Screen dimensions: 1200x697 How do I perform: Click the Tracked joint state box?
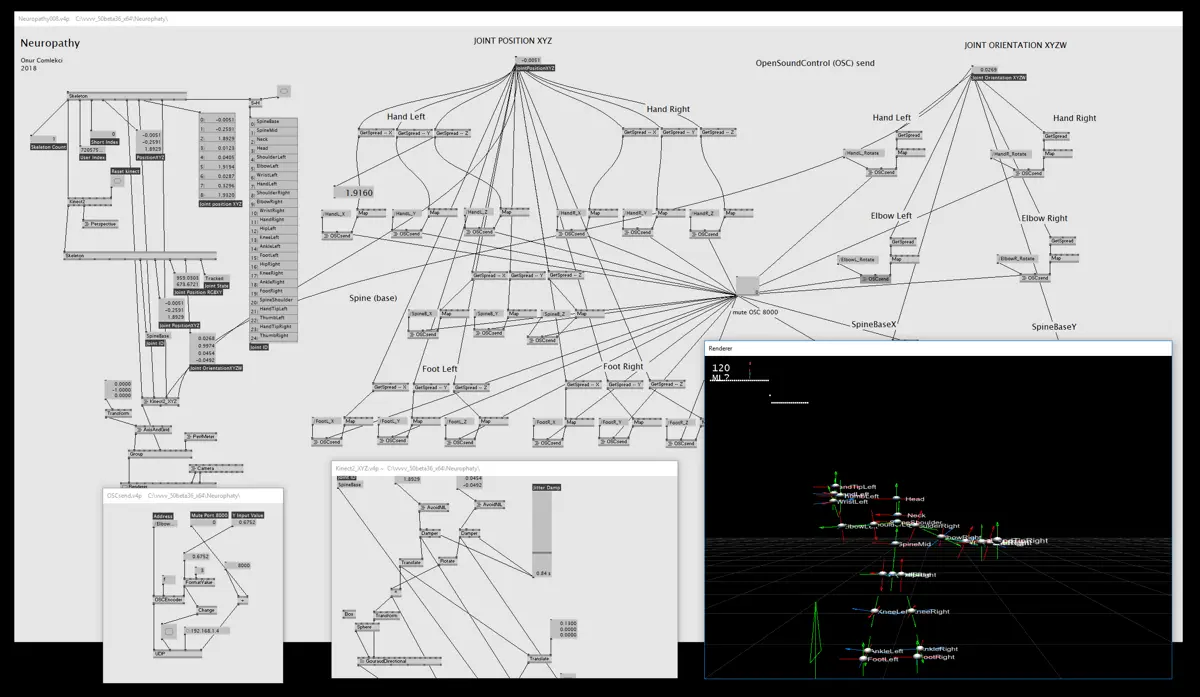[217, 278]
